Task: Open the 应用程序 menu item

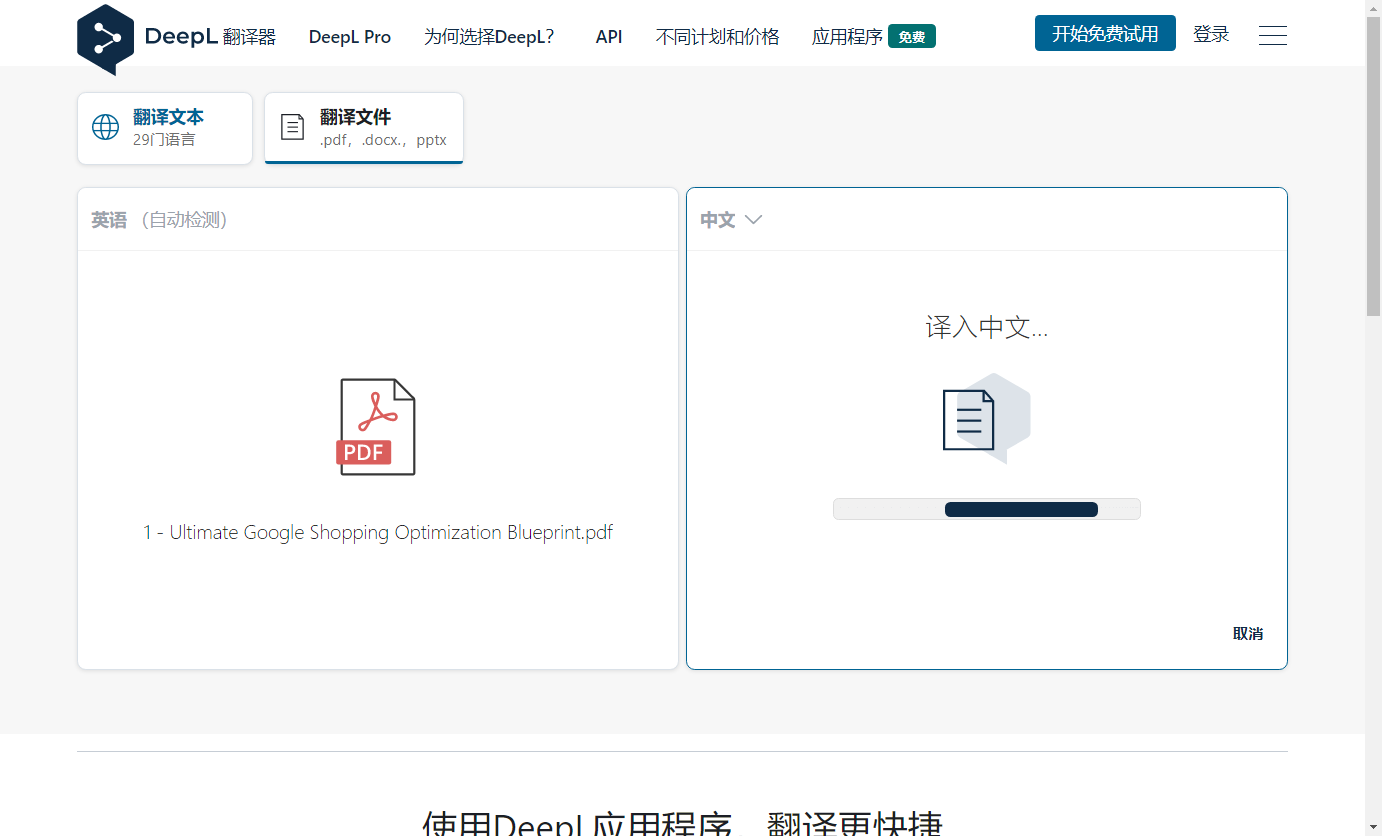Action: tap(847, 37)
